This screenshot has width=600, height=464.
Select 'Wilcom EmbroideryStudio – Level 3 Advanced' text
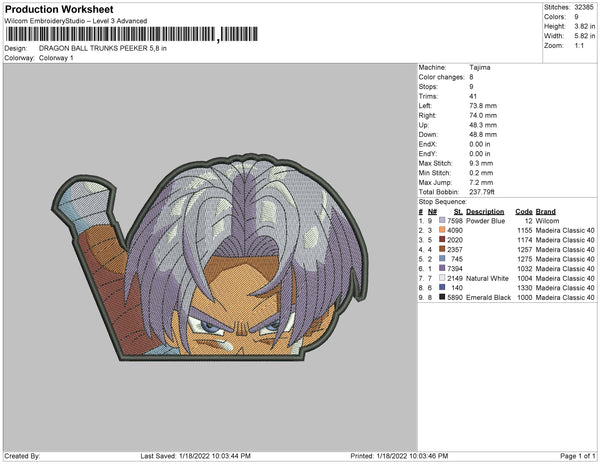coord(76,21)
